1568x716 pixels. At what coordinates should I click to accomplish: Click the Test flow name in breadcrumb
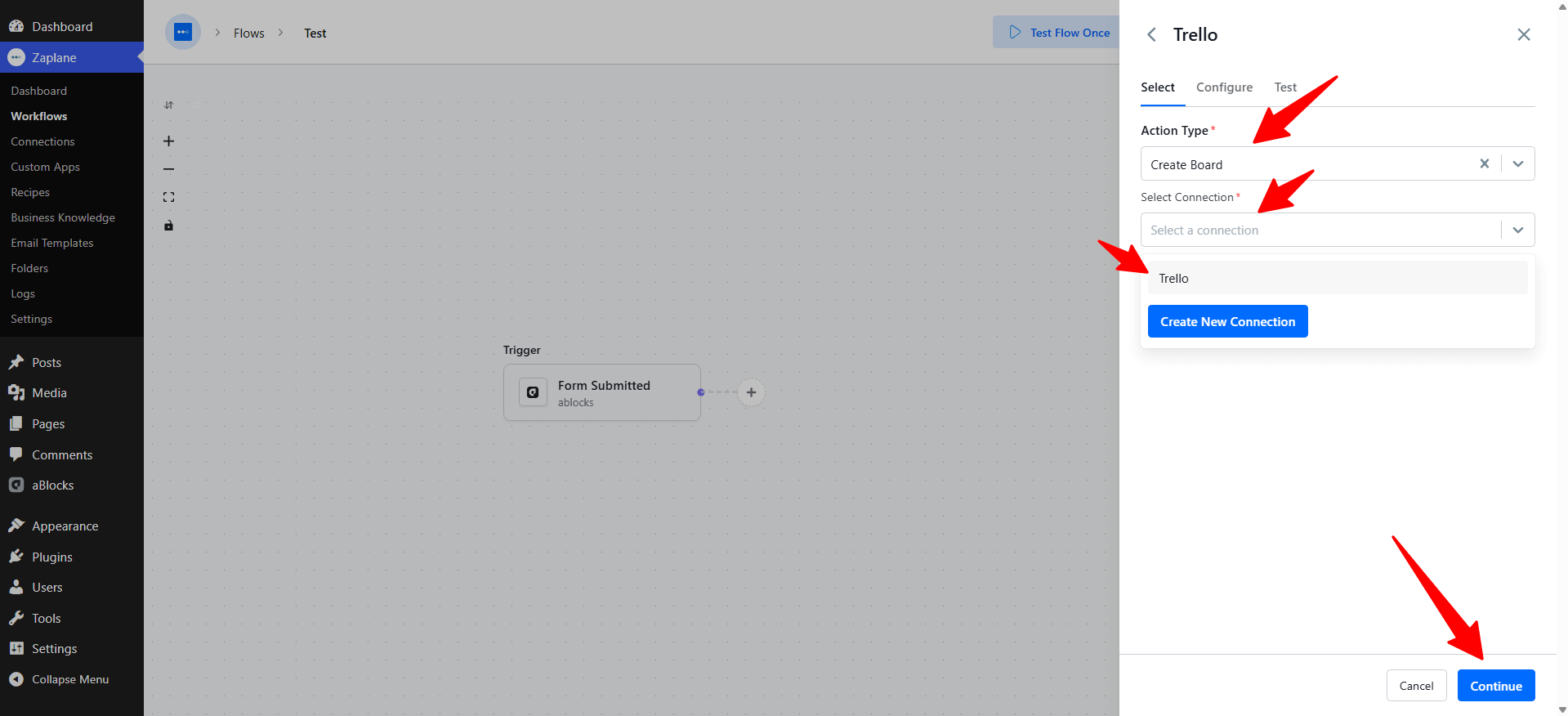pyautogui.click(x=315, y=34)
